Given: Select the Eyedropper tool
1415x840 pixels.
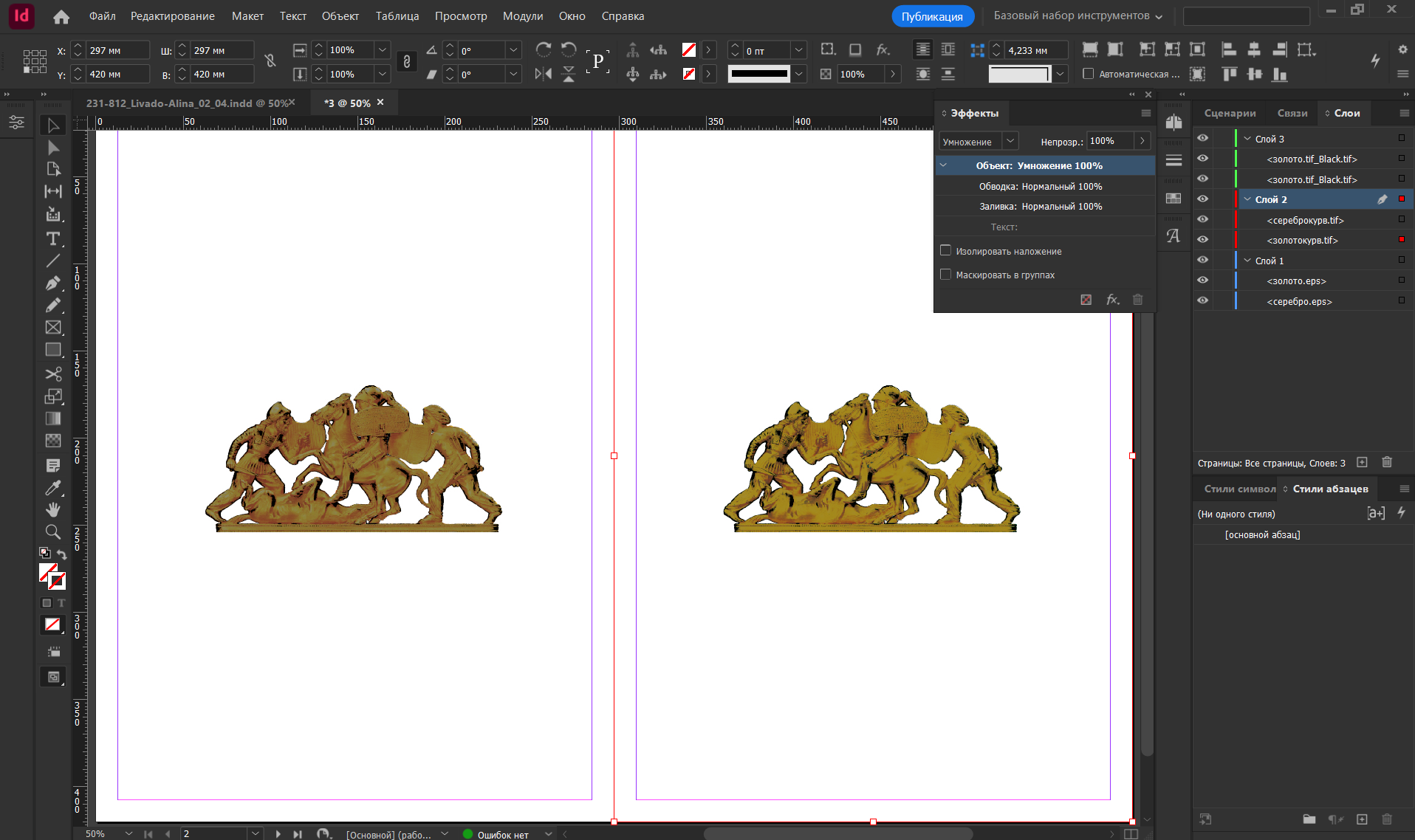Looking at the screenshot, I should (53, 488).
